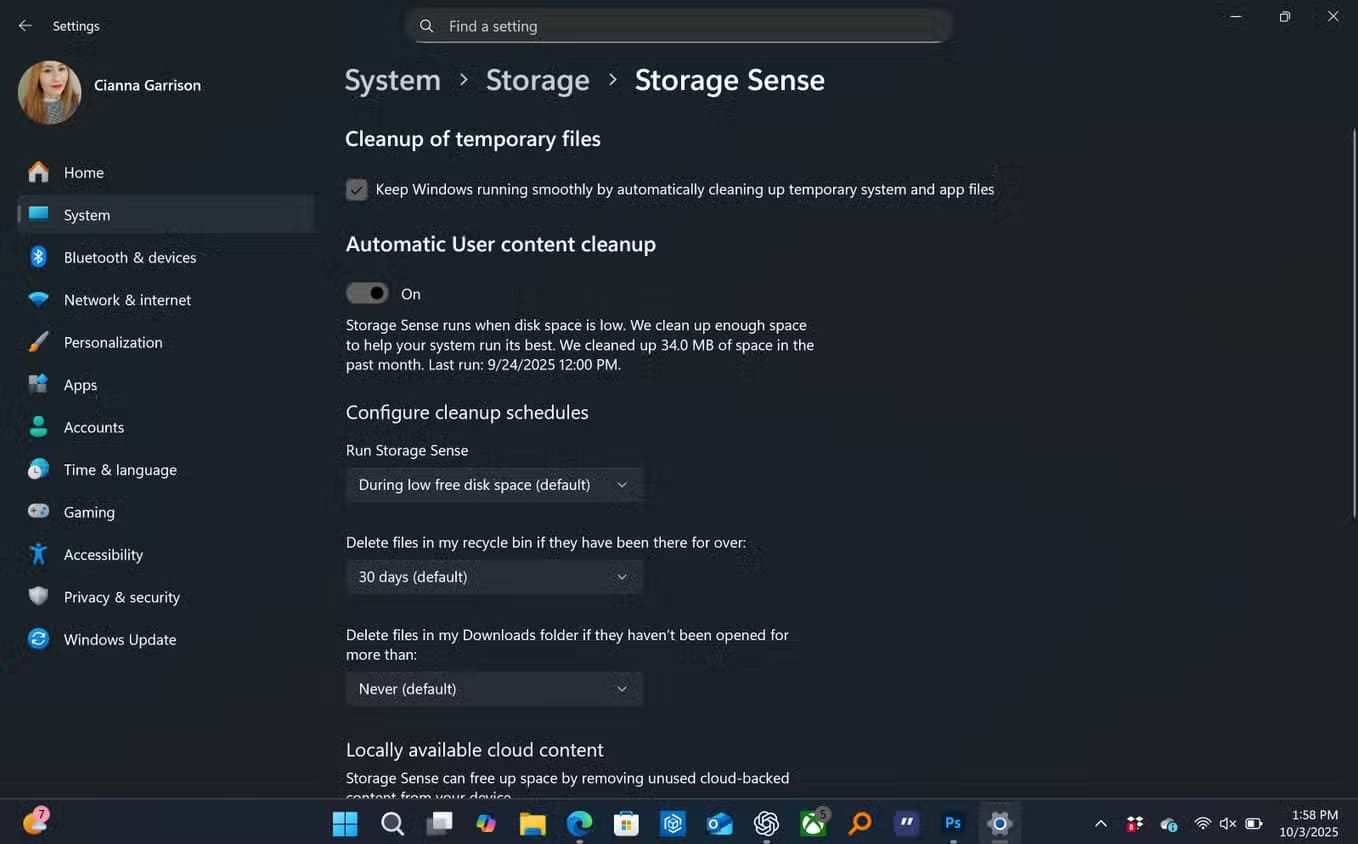
Task: Turn off Automatic User content cleanup toggle
Action: tap(367, 293)
